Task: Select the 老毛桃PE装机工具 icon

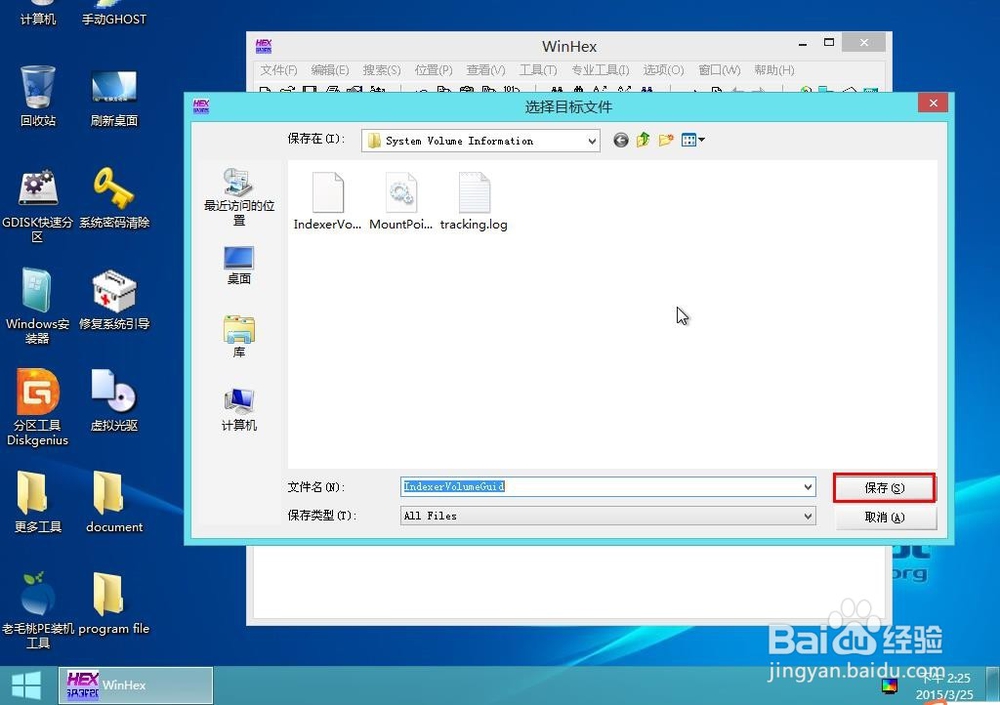Action: 38,611
